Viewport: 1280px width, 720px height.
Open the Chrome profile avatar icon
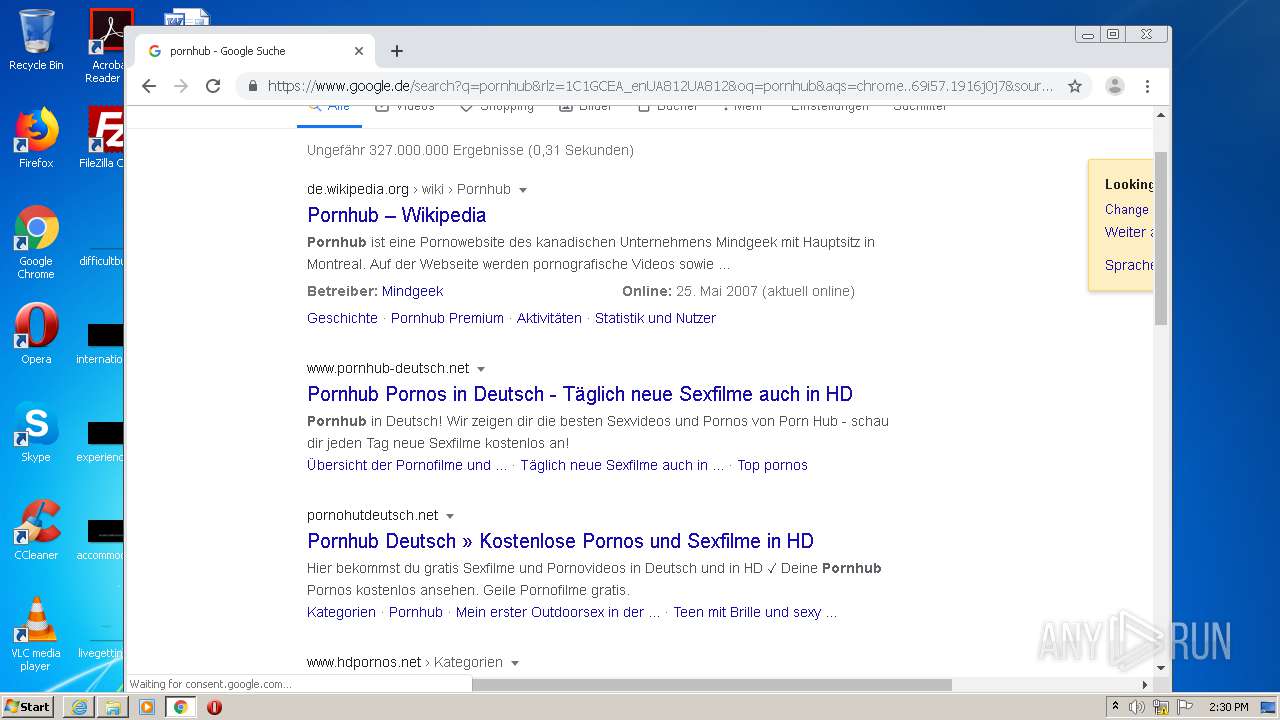(1115, 86)
